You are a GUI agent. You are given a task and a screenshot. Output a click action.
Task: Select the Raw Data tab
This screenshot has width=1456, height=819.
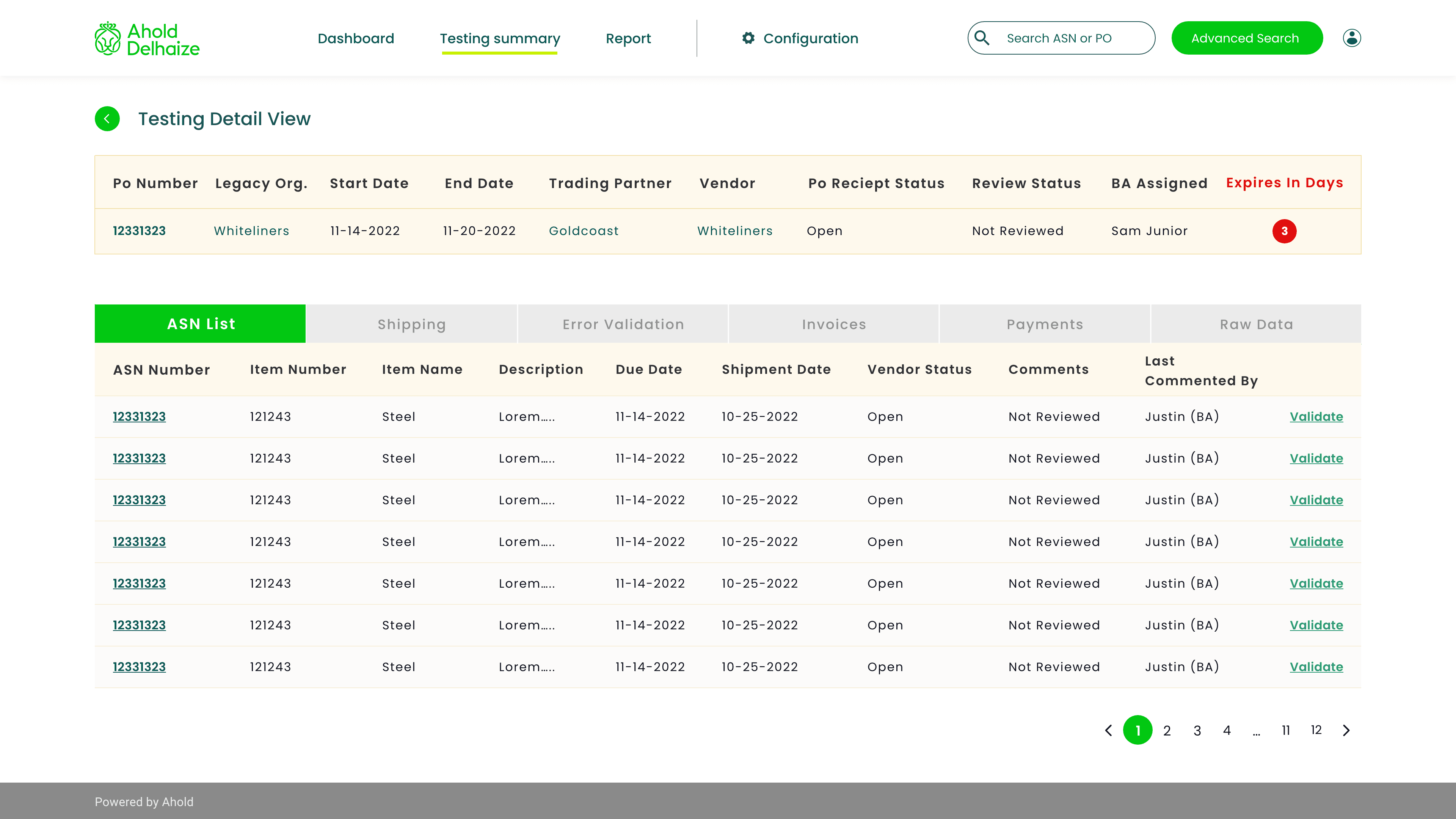(1256, 324)
